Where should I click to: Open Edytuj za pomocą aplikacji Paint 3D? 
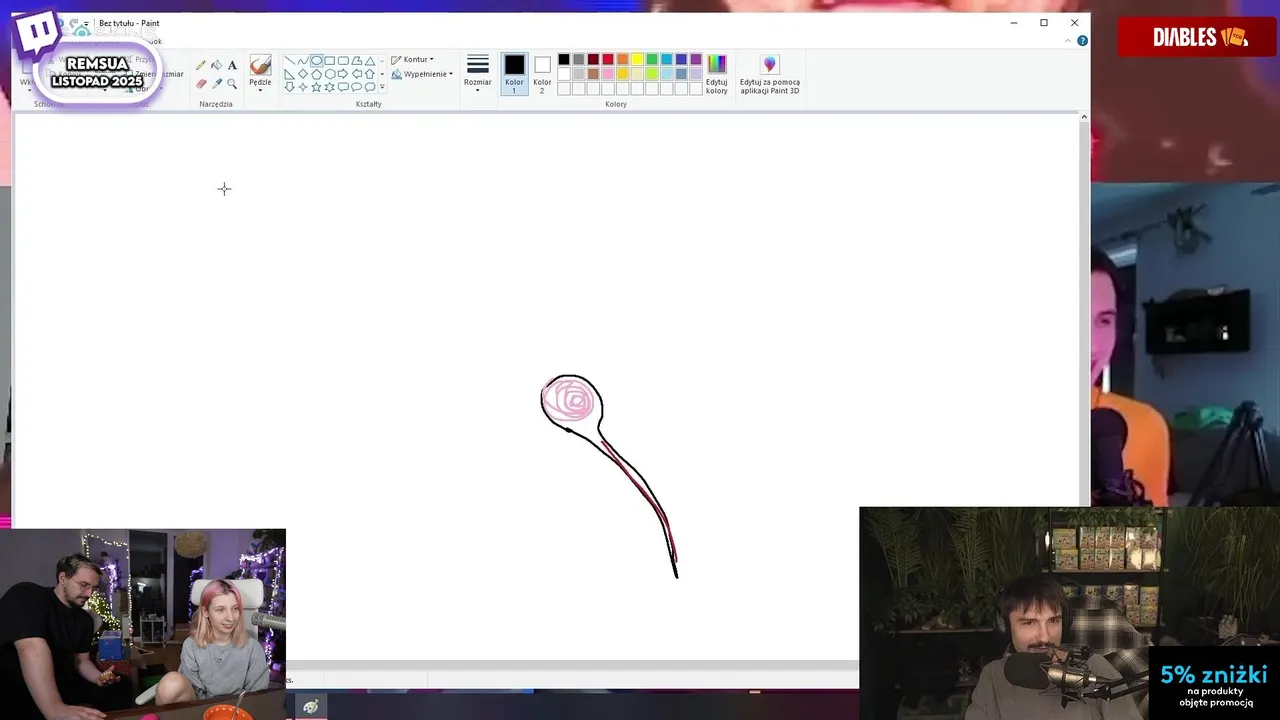[770, 74]
